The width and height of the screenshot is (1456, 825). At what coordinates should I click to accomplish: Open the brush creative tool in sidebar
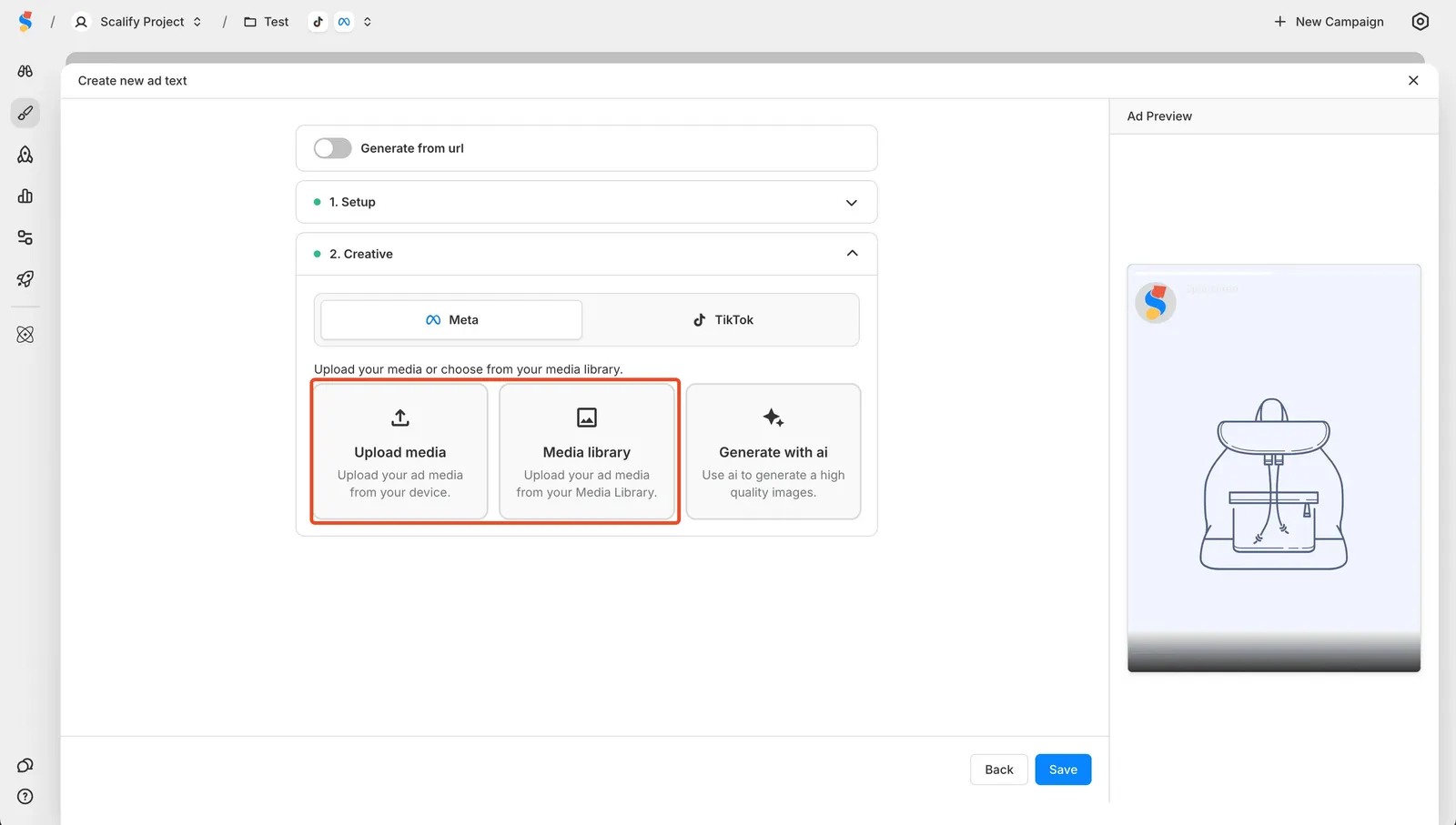25,113
